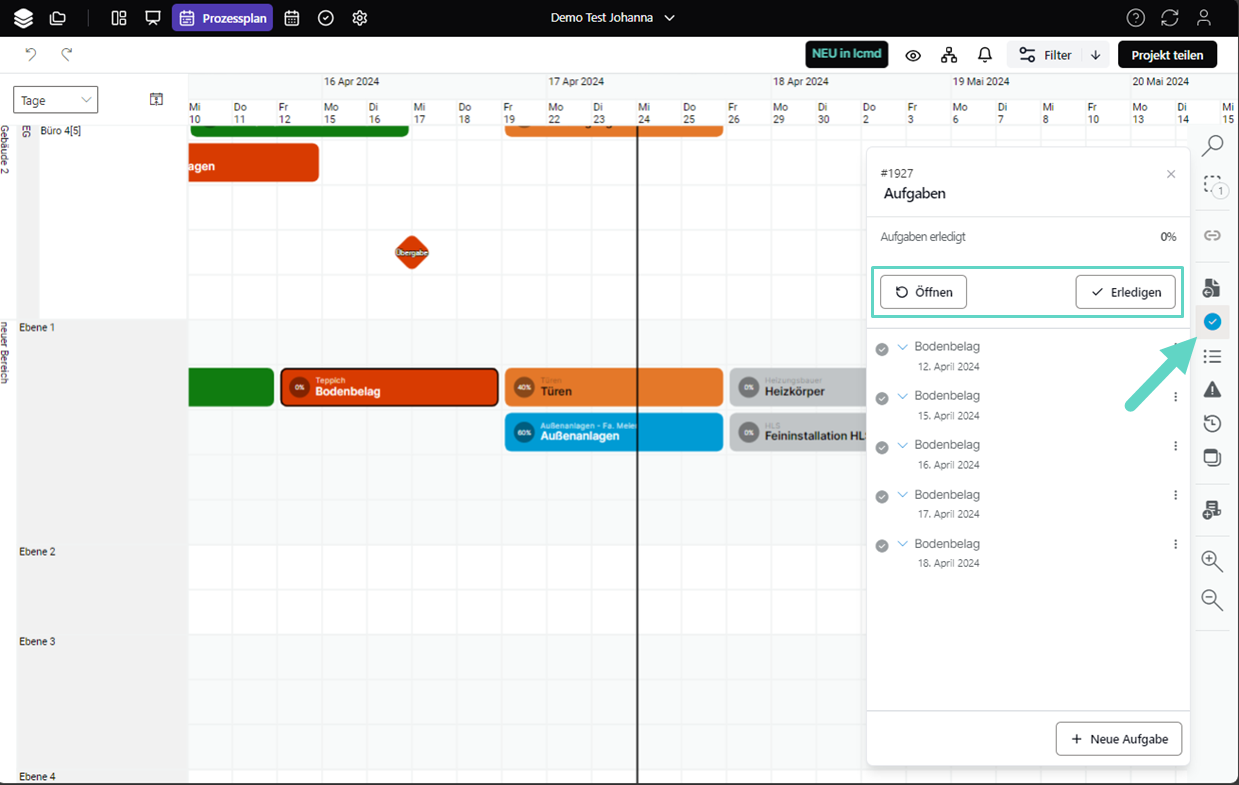This screenshot has height=785, width=1239.
Task: Click the Neue Aufgabe button
Action: [x=1118, y=739]
